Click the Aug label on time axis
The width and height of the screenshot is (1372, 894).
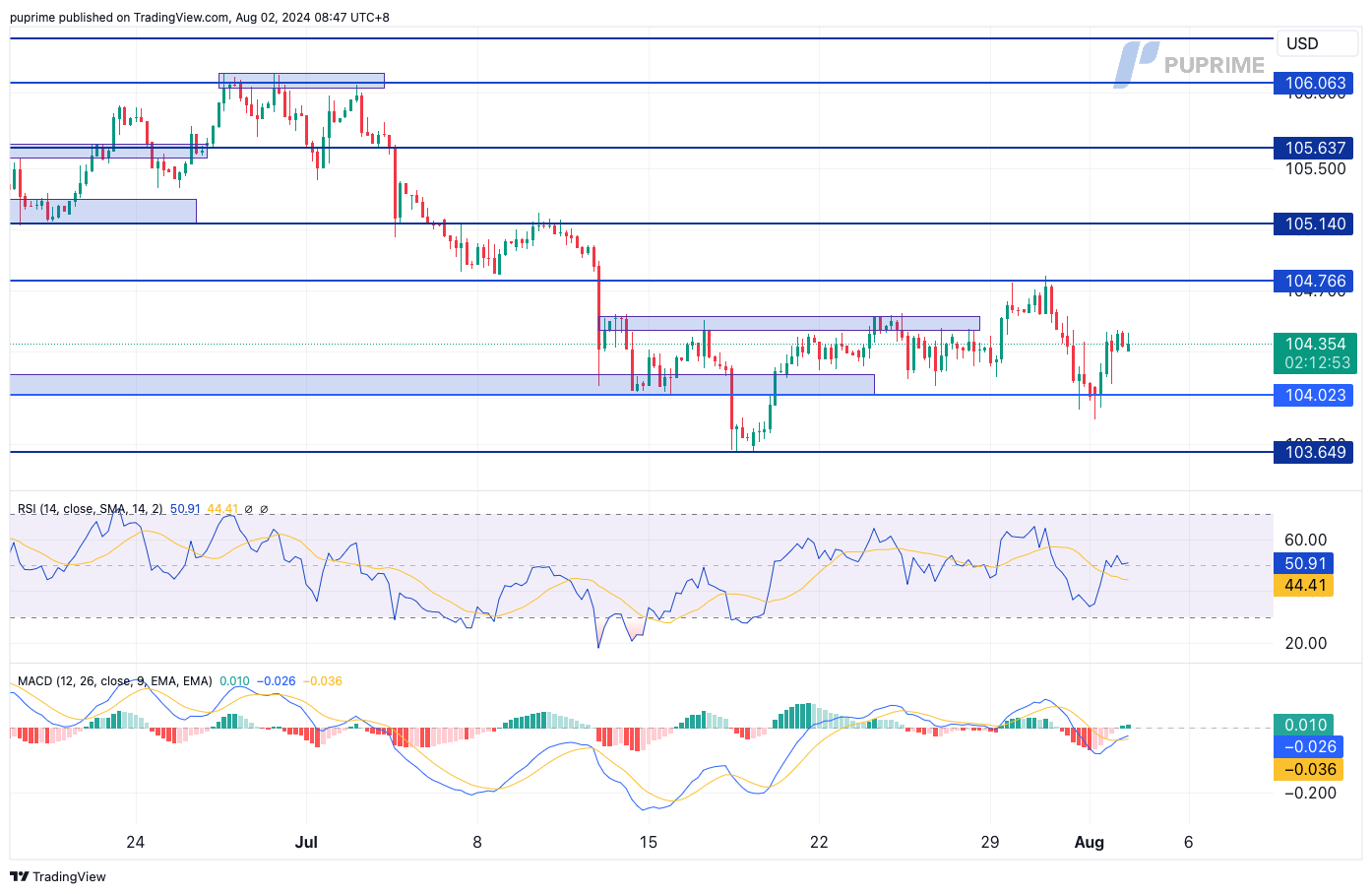(1090, 842)
